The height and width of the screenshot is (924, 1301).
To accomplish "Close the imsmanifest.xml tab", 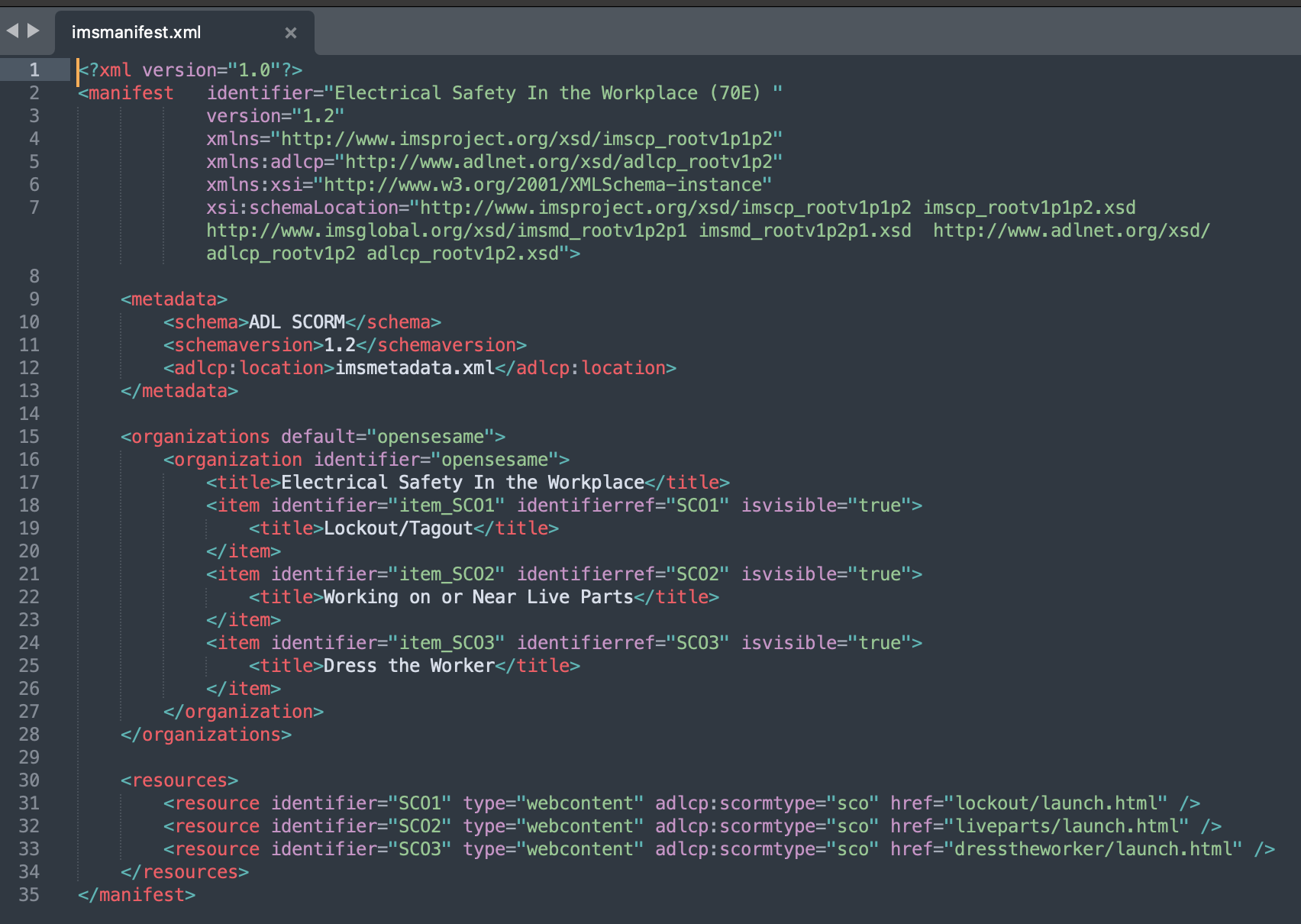I will pos(290,33).
